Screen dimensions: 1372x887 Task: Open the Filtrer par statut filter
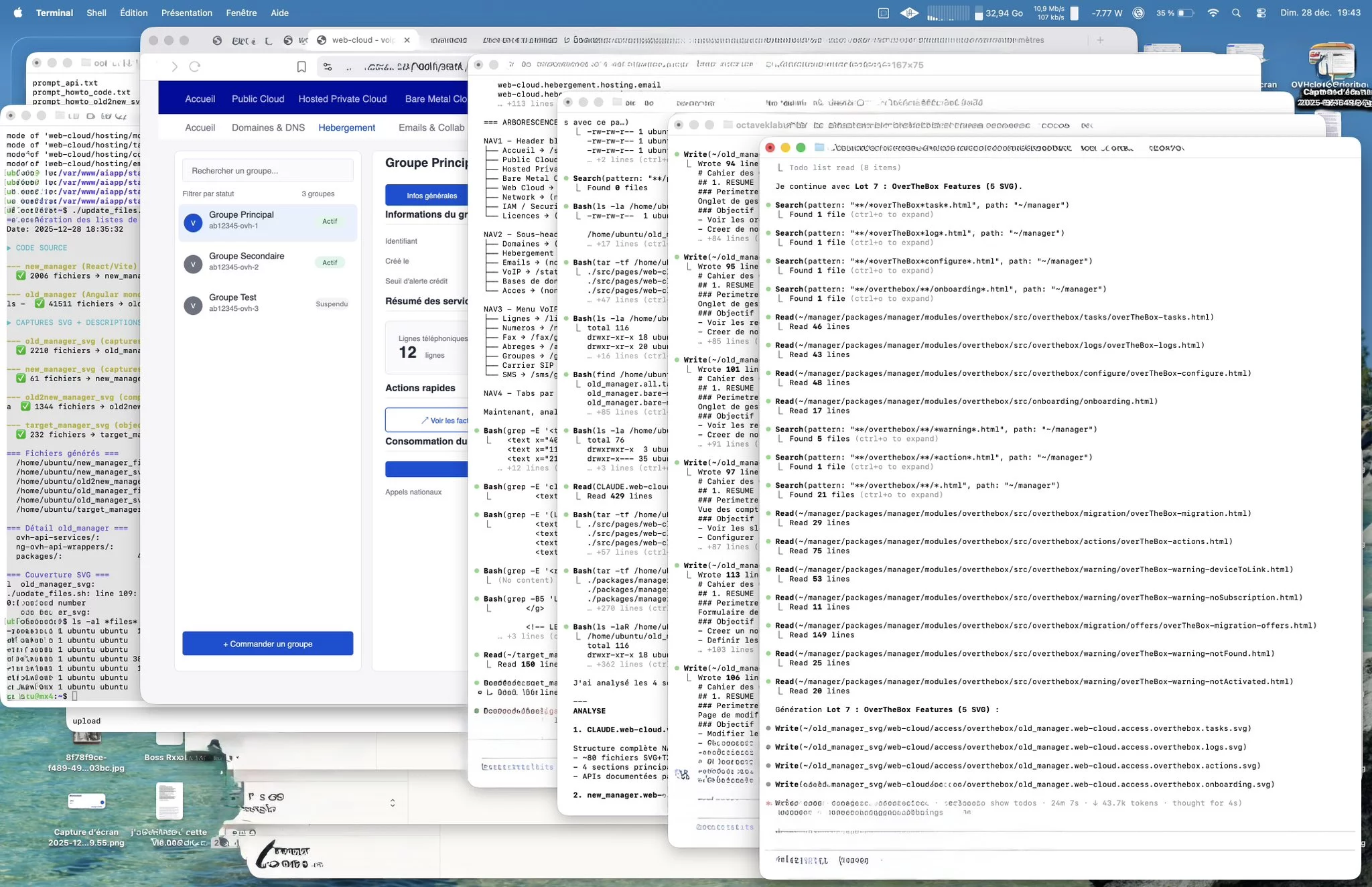click(x=208, y=194)
